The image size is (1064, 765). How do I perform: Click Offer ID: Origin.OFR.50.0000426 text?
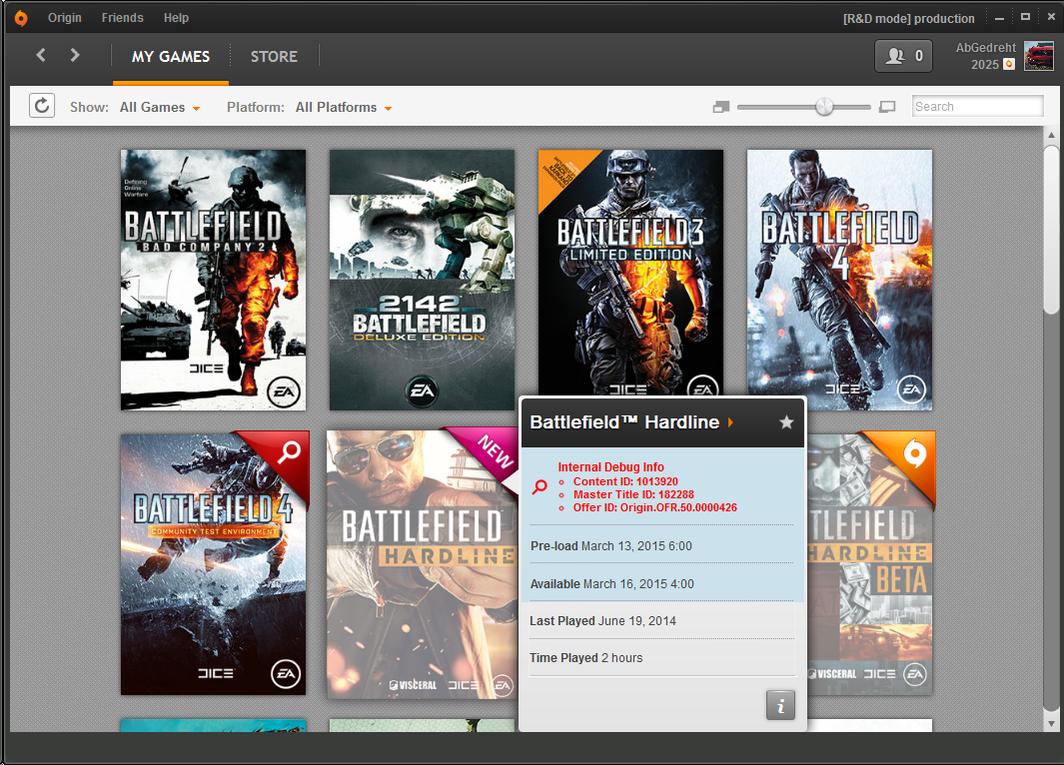coord(655,508)
